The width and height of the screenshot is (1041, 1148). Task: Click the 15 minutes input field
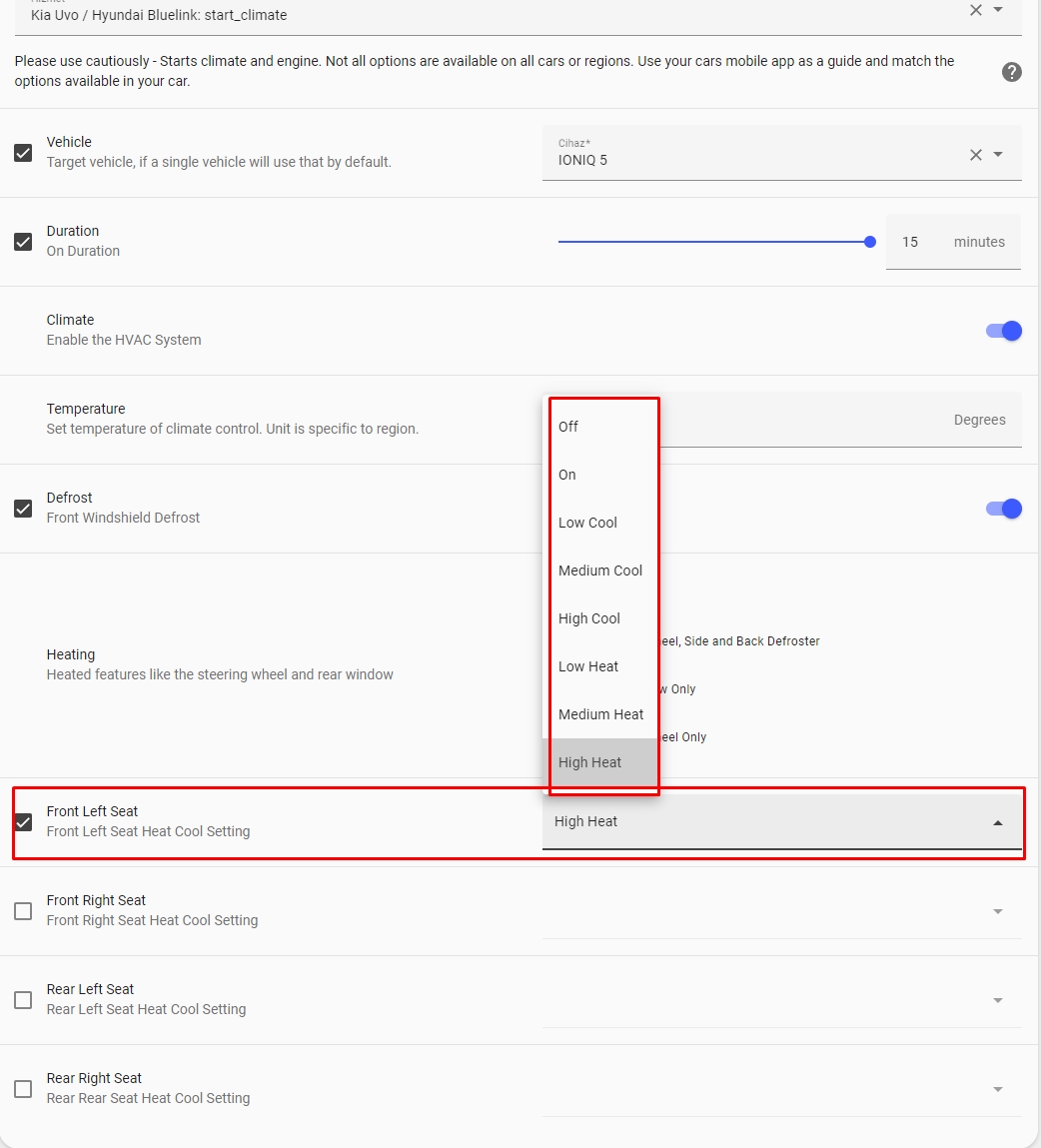click(912, 242)
